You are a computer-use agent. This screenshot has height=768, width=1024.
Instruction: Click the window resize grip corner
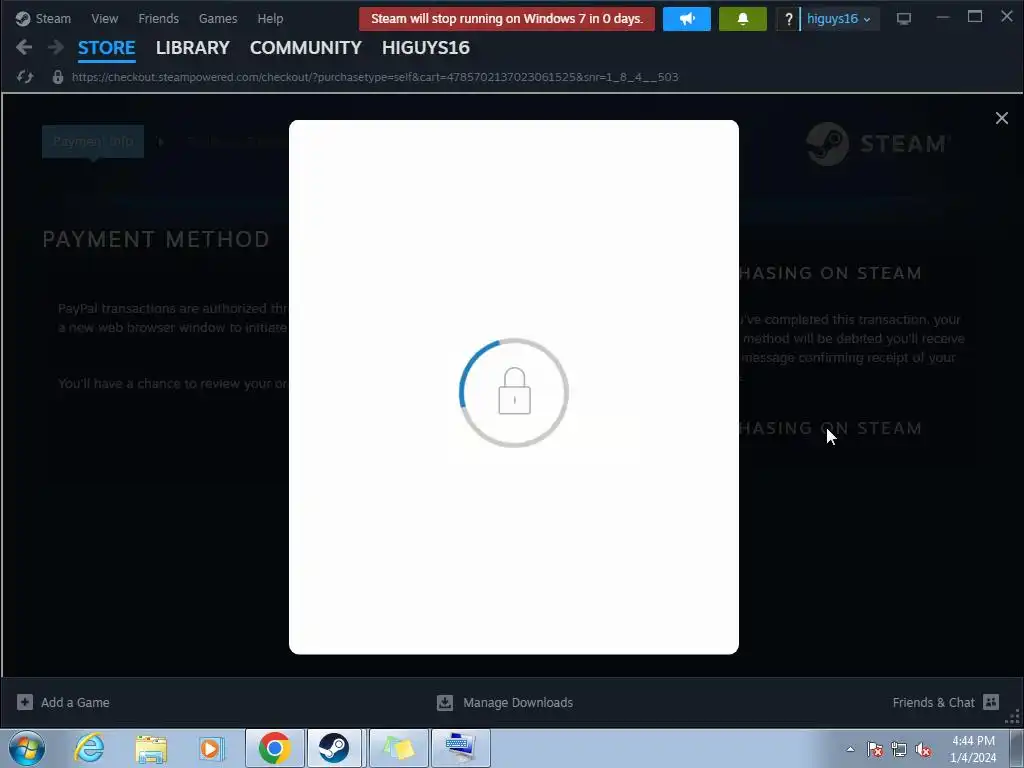pos(1014,718)
